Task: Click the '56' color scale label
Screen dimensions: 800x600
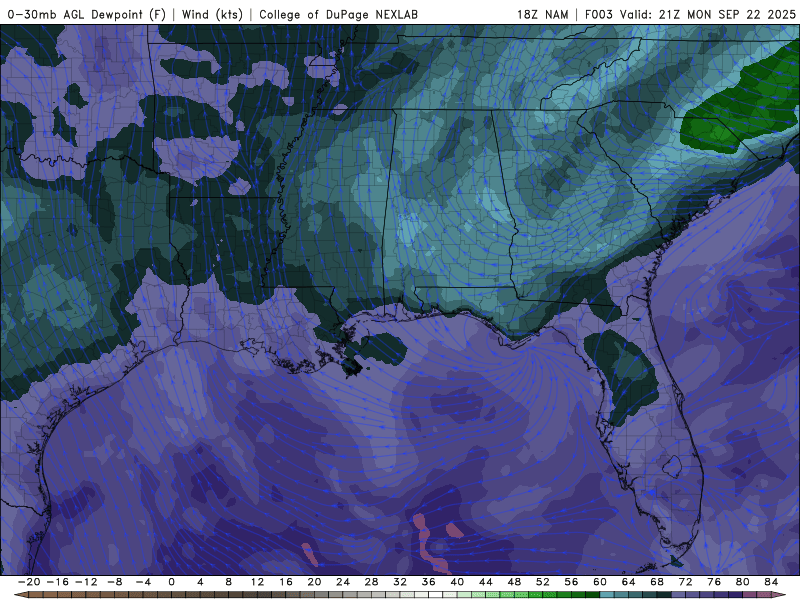Action: pyautogui.click(x=571, y=582)
